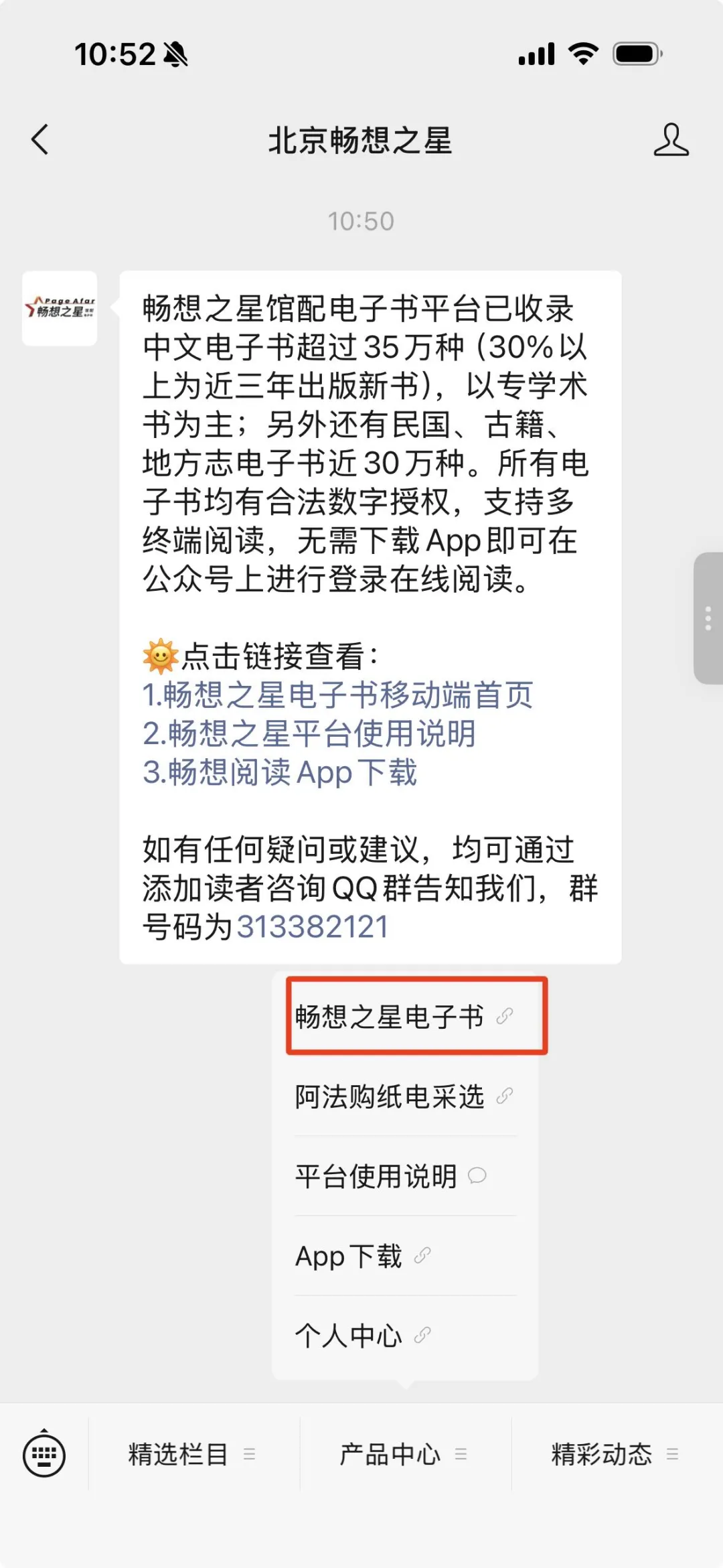Tap the back arrow icon
The height and width of the screenshot is (1568, 723).
coord(40,139)
